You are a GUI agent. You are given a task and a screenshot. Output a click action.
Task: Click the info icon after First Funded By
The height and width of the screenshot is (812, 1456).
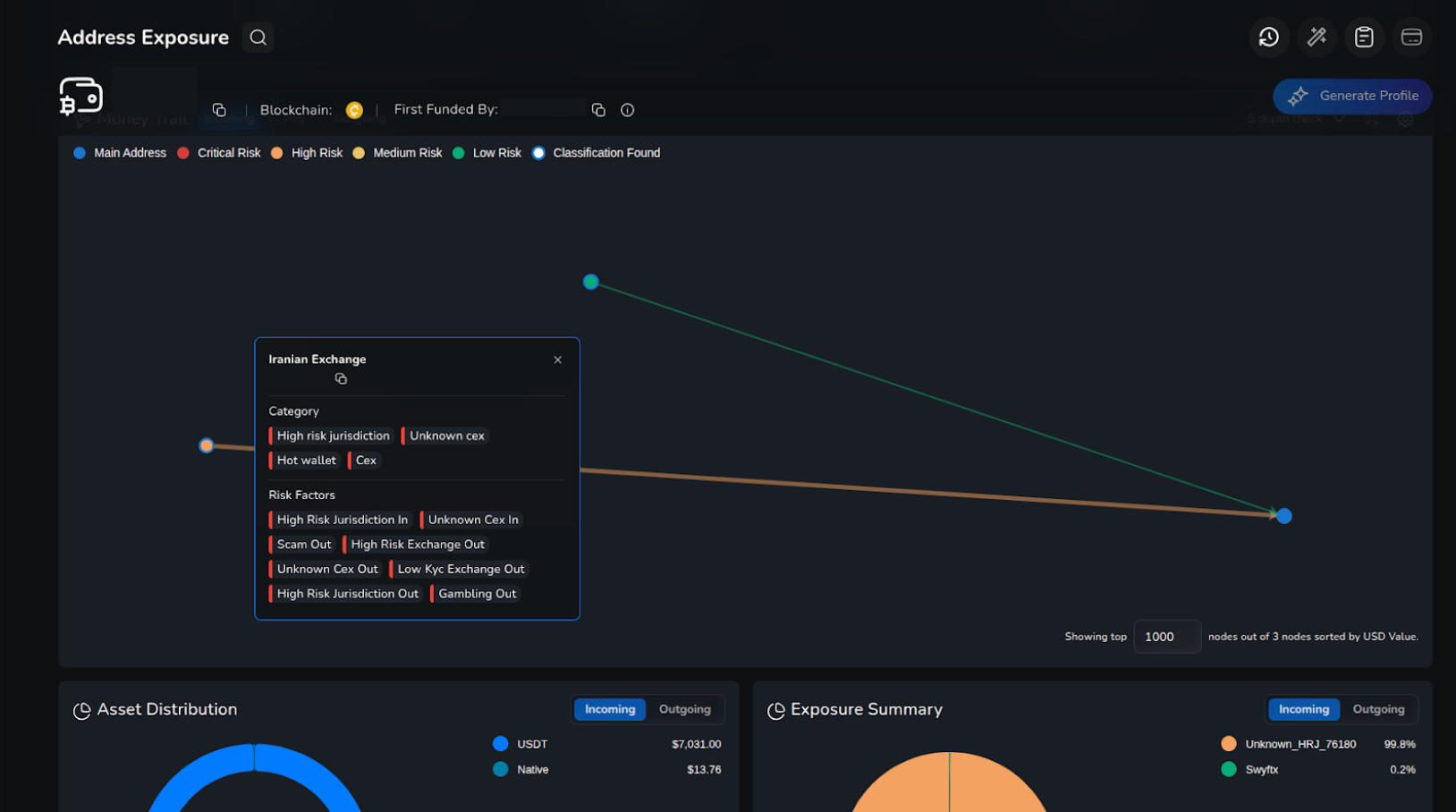627,110
